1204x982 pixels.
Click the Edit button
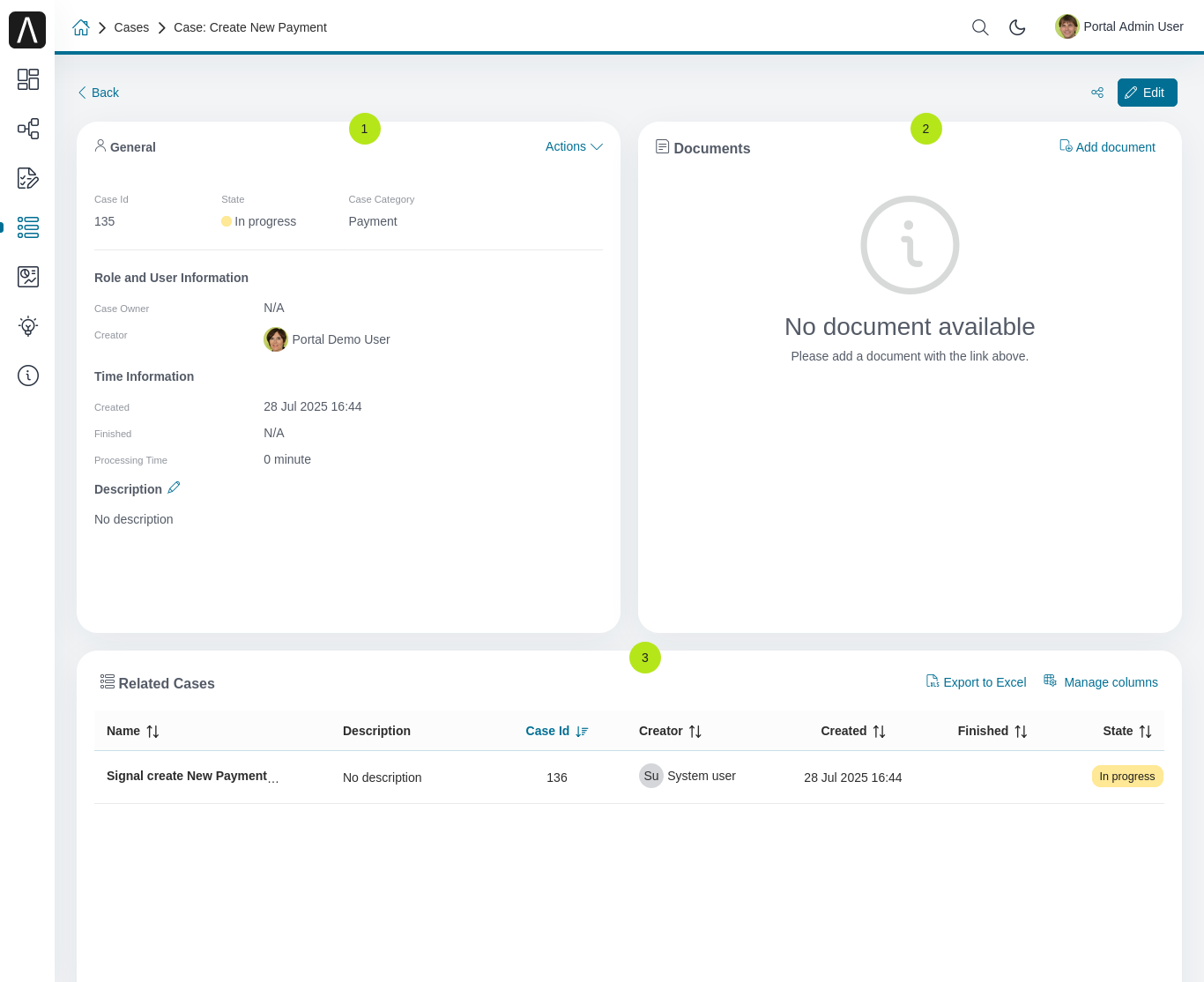click(x=1147, y=93)
